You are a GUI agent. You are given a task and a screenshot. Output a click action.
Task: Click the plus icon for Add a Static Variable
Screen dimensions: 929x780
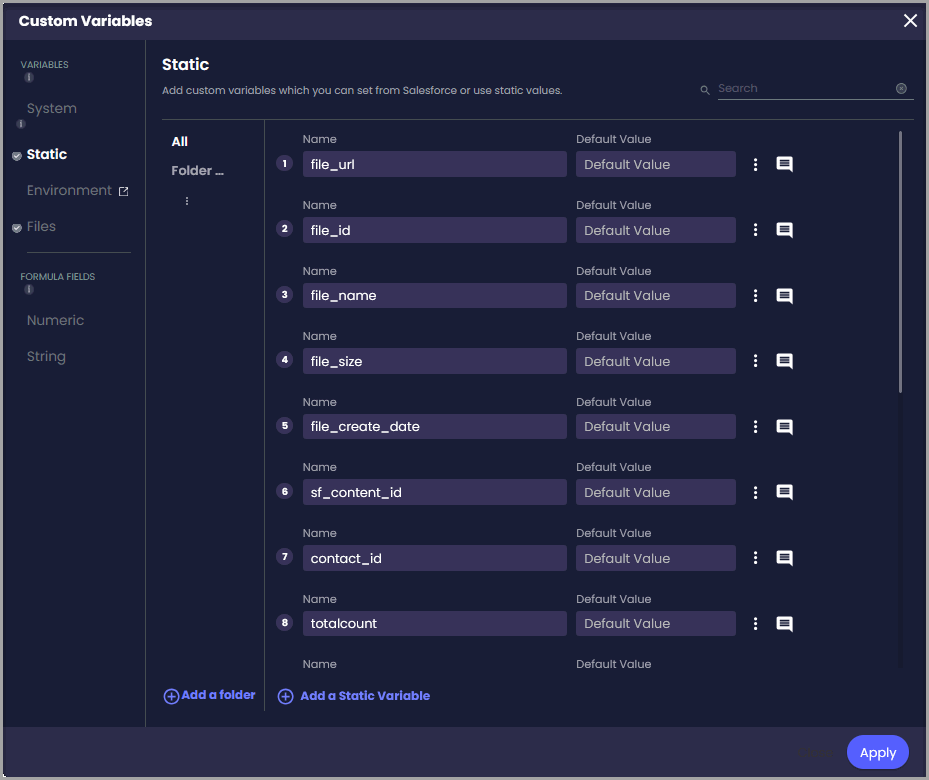click(286, 696)
